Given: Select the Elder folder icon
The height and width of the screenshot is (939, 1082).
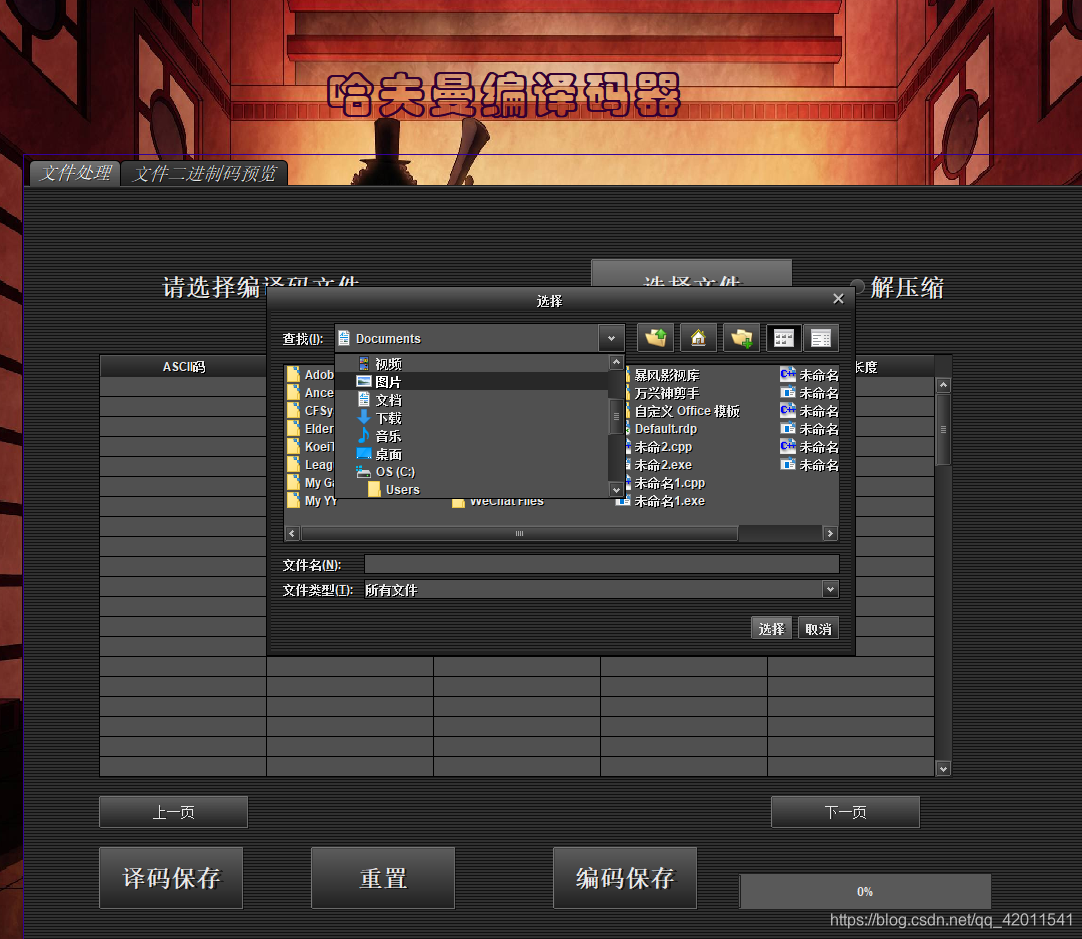Looking at the screenshot, I should point(293,428).
